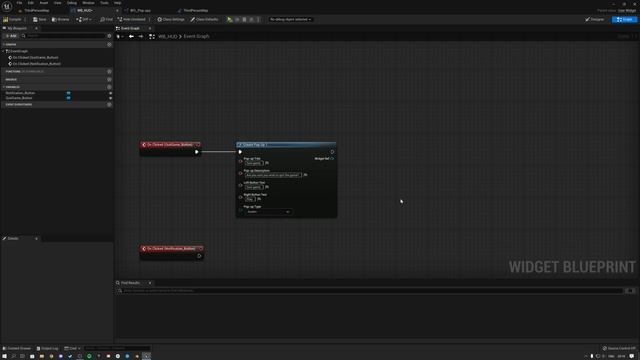
Task: Click the Create Pop Up exec output pin
Action: pyautogui.click(x=332, y=152)
